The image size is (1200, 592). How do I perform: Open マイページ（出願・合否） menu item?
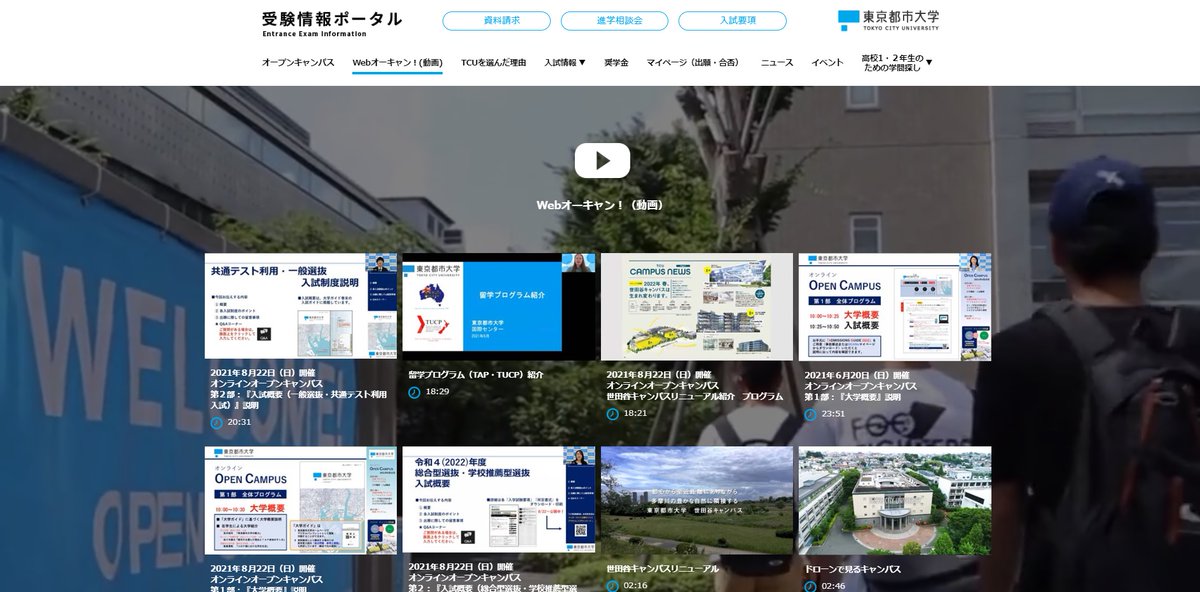[694, 62]
